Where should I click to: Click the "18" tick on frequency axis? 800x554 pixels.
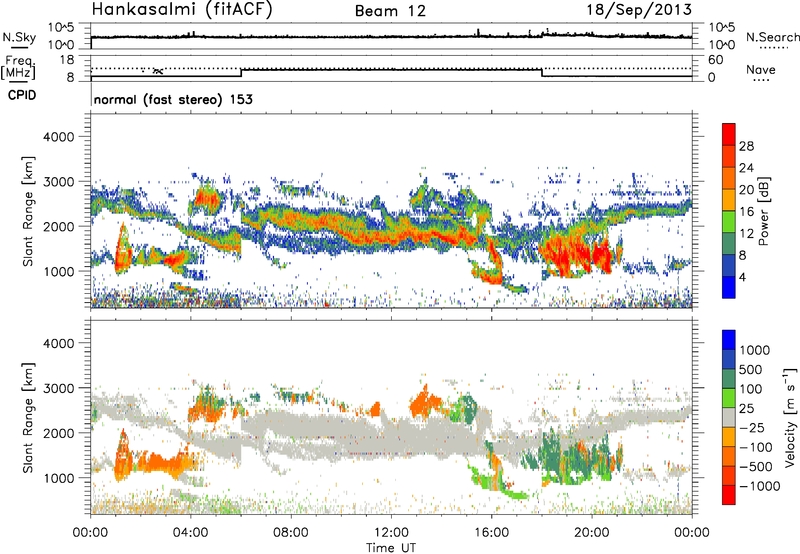[x=66, y=60]
